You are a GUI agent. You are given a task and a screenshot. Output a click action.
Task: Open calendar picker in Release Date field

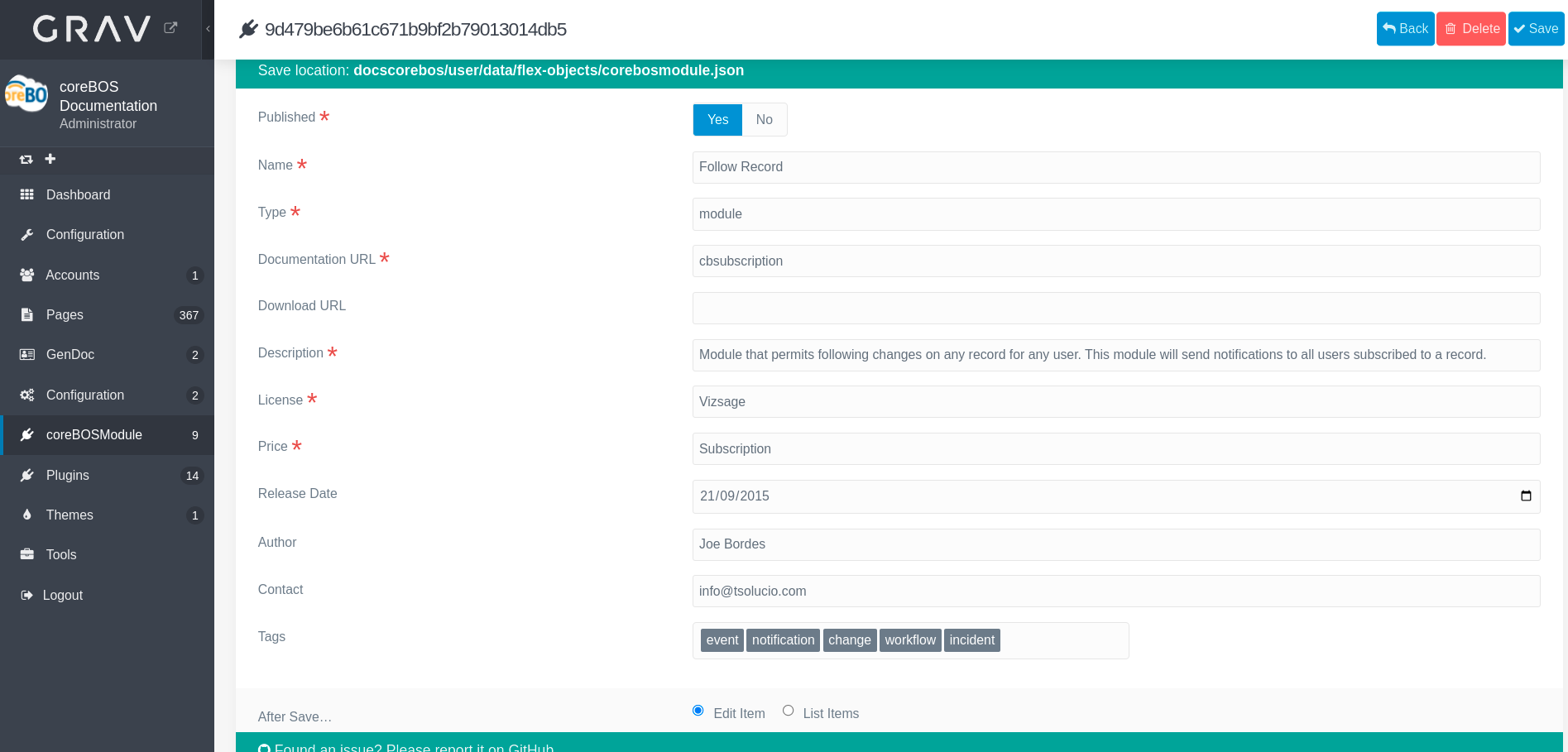[x=1526, y=496]
